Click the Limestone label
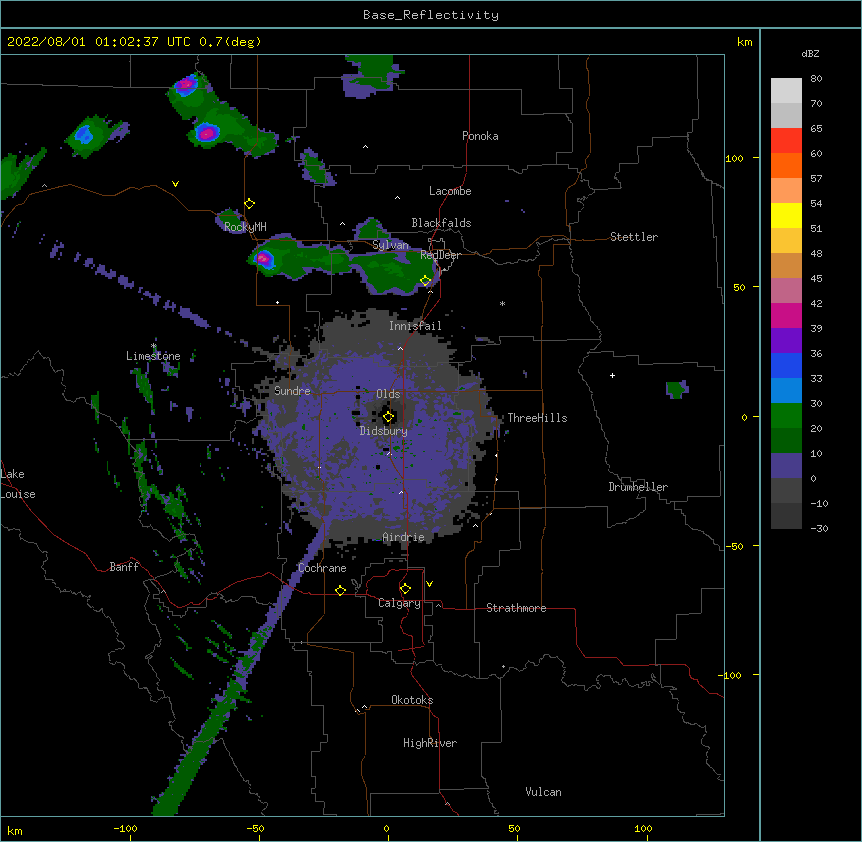Screen dimensions: 862x842 [x=153, y=356]
